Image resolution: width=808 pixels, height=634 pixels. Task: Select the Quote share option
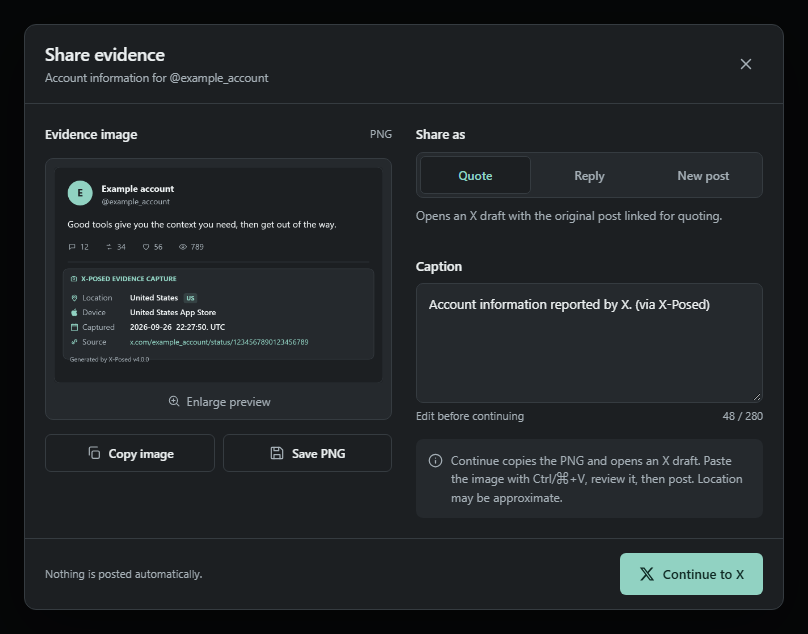click(475, 176)
